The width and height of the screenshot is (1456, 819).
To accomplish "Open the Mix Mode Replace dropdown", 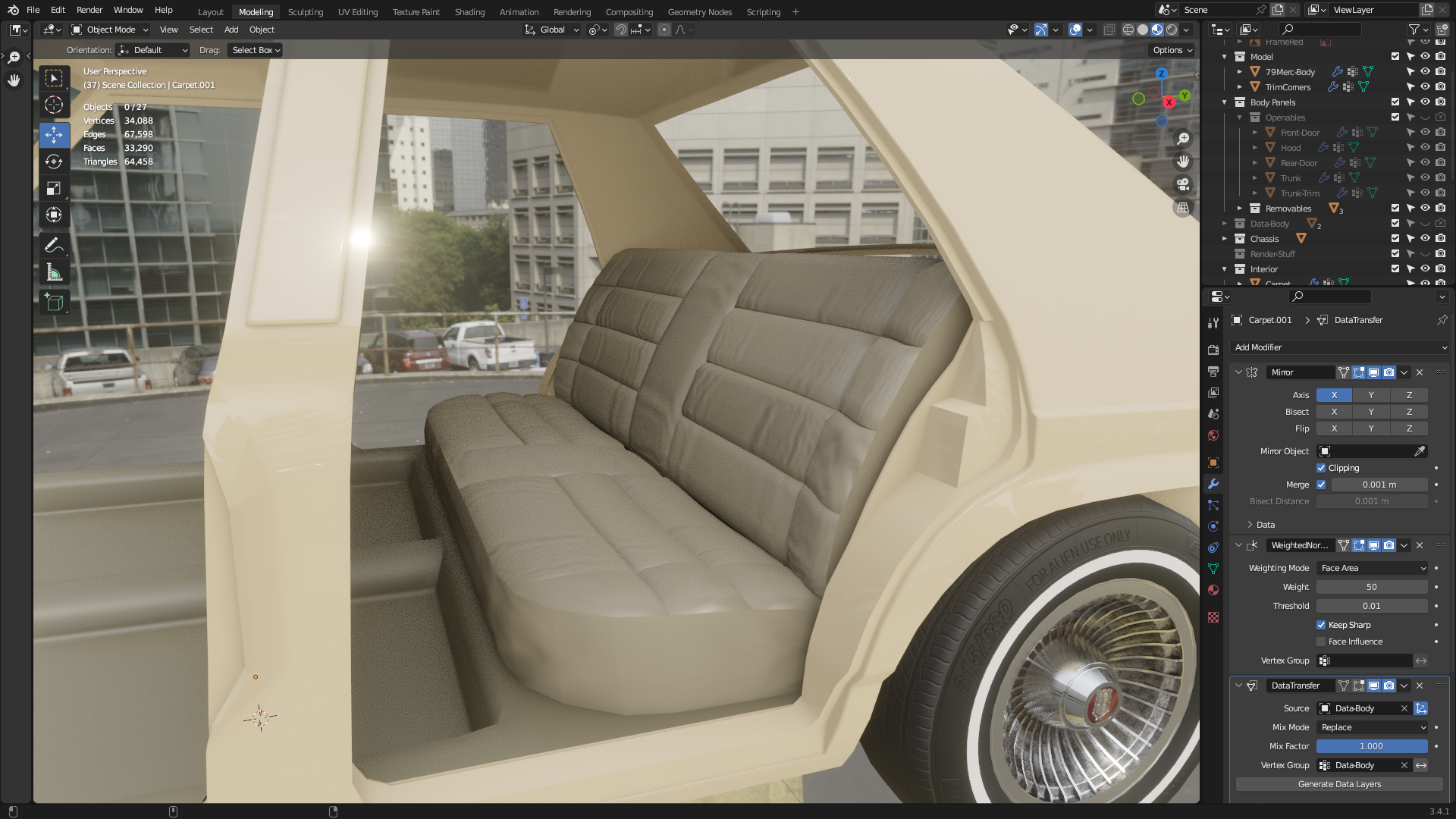I will [x=1372, y=727].
